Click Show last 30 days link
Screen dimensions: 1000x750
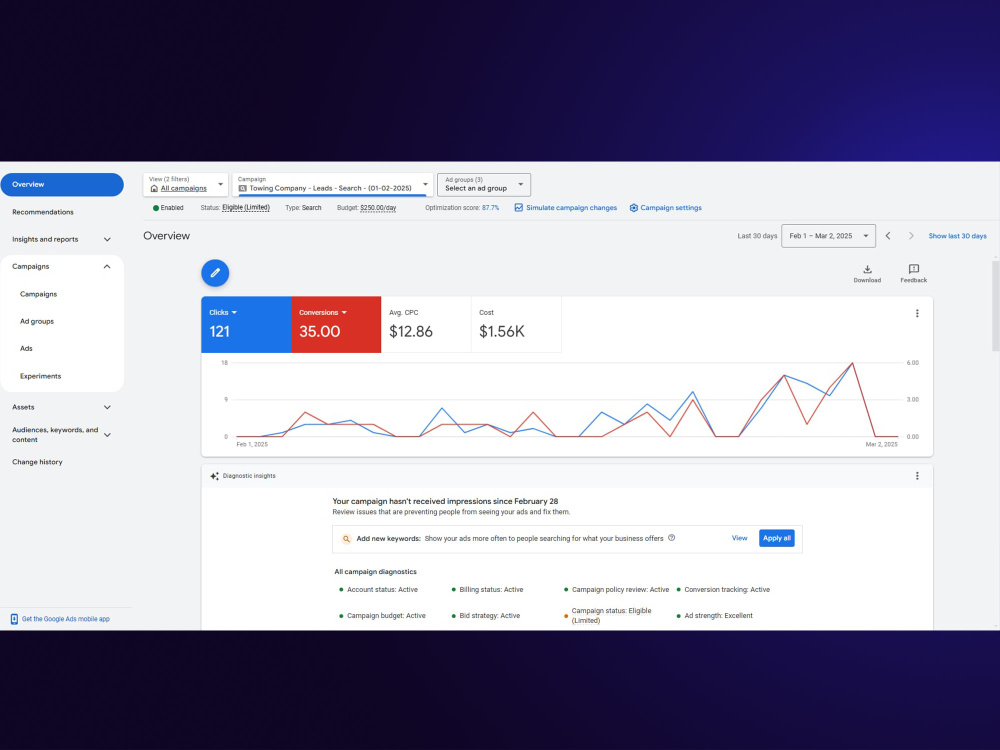click(x=957, y=236)
